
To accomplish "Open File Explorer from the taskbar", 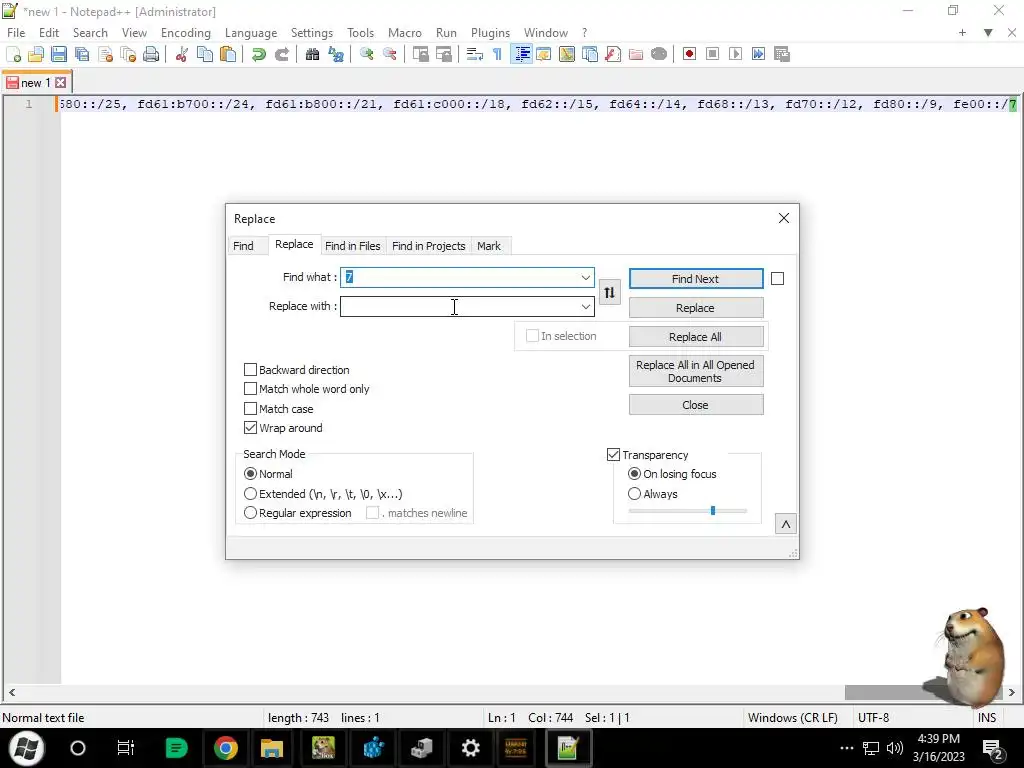I will click(272, 748).
